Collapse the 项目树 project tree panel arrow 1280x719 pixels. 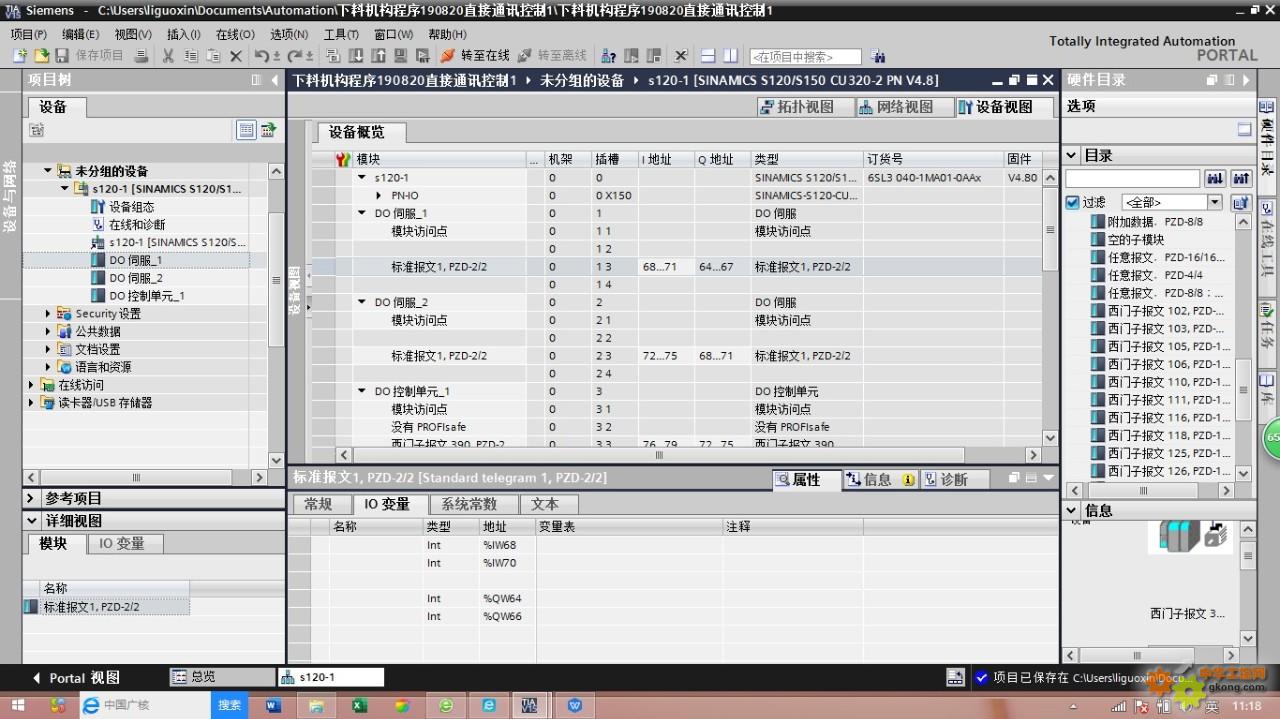pos(275,80)
